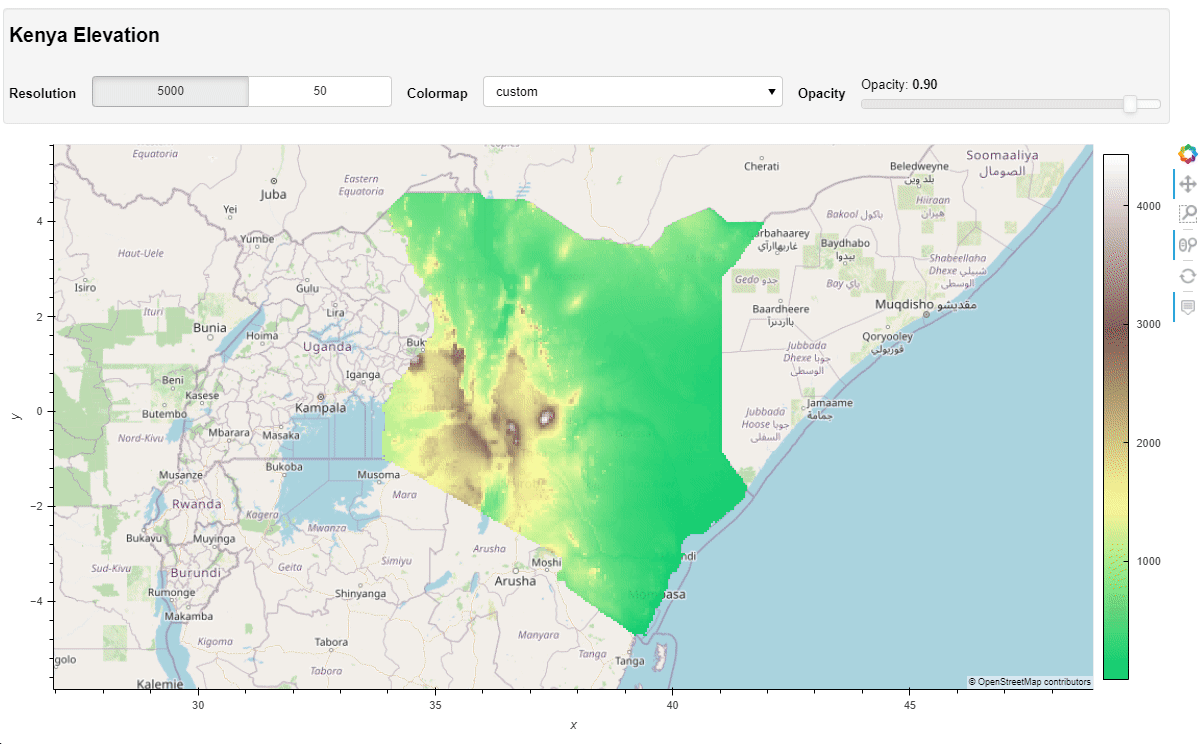This screenshot has width=1203, height=744.
Task: Set resolution to 5000
Action: (x=170, y=91)
